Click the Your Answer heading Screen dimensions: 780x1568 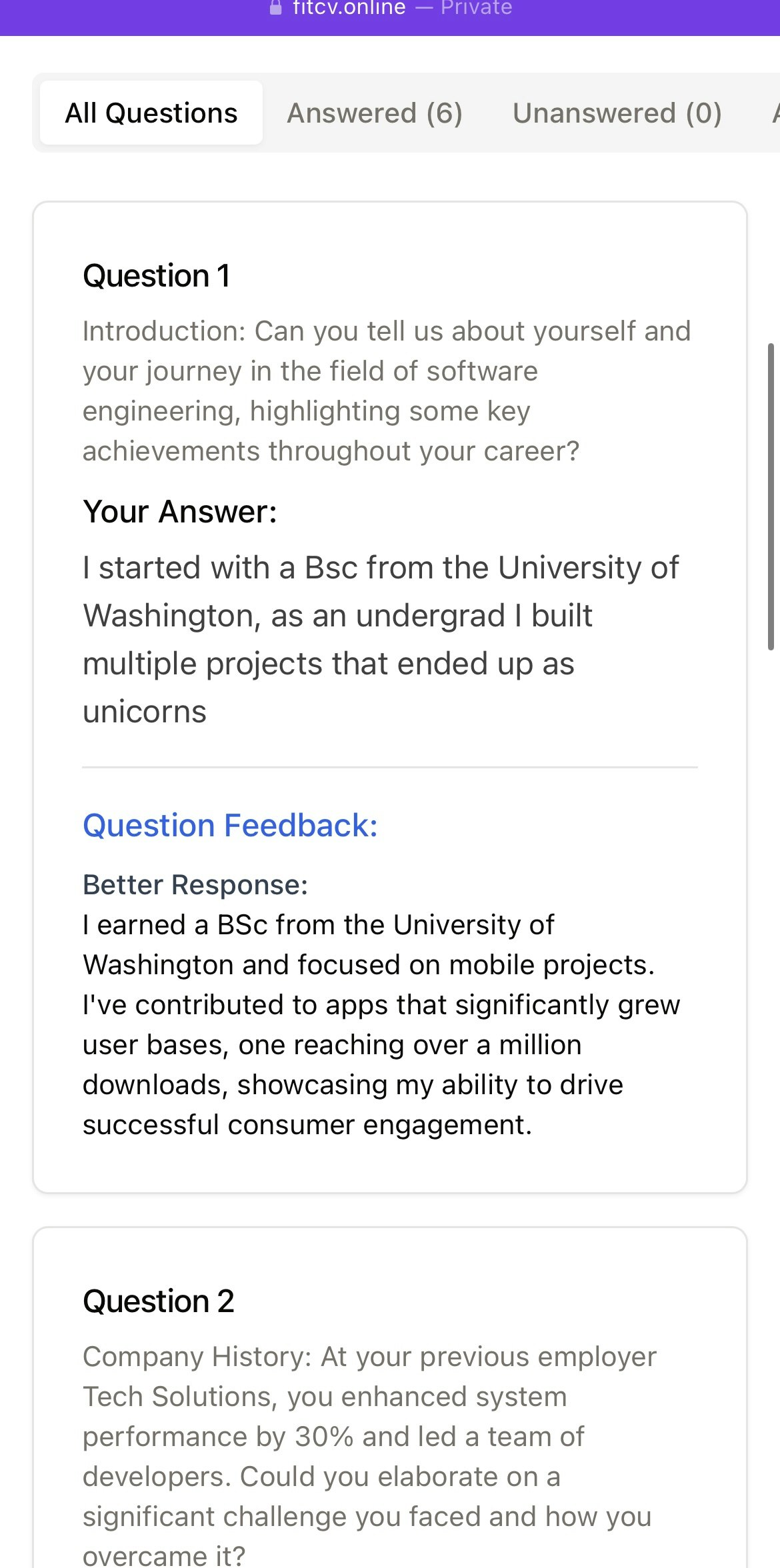(180, 512)
